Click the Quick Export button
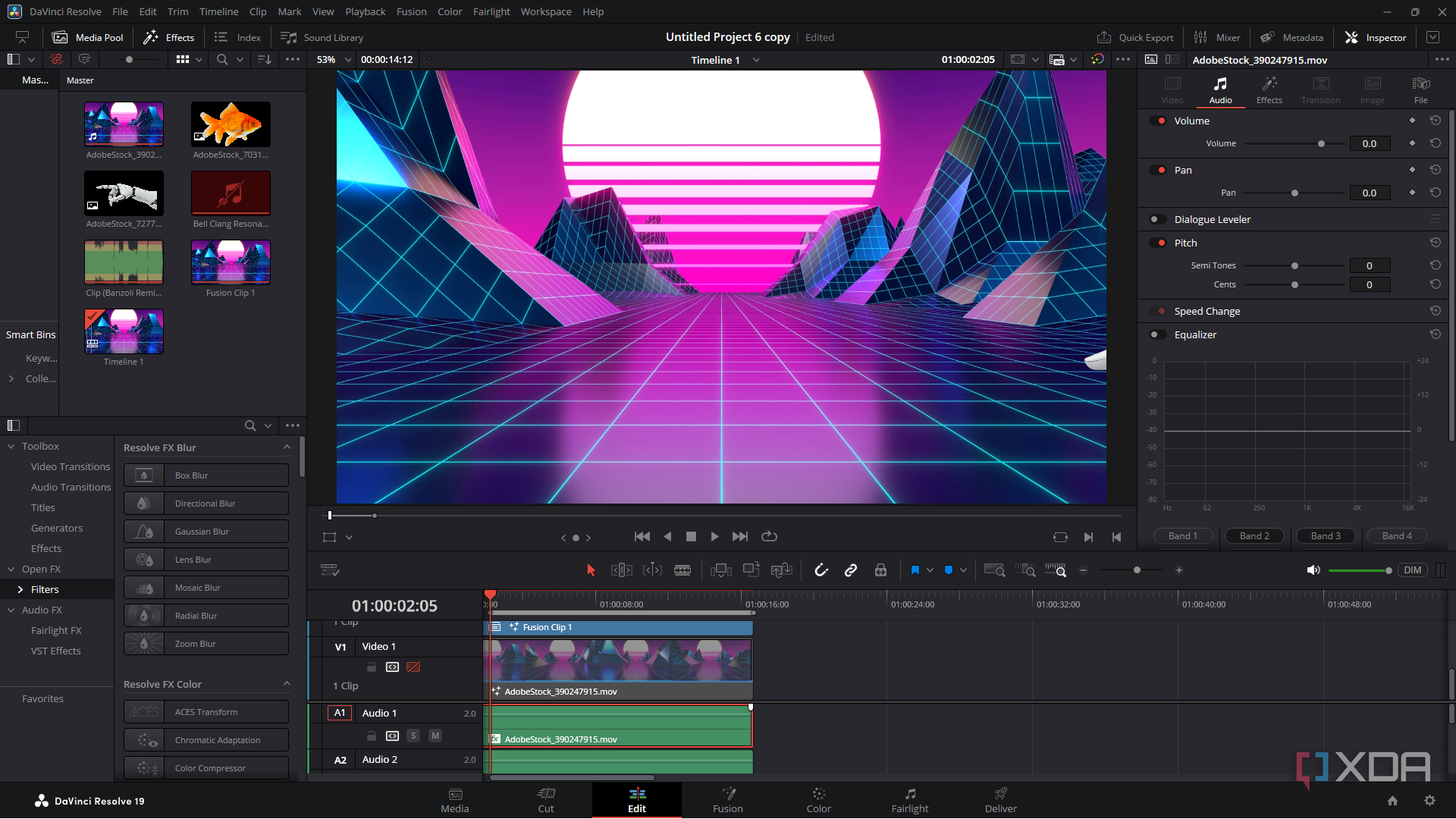This screenshot has width=1456, height=819. [x=1135, y=37]
